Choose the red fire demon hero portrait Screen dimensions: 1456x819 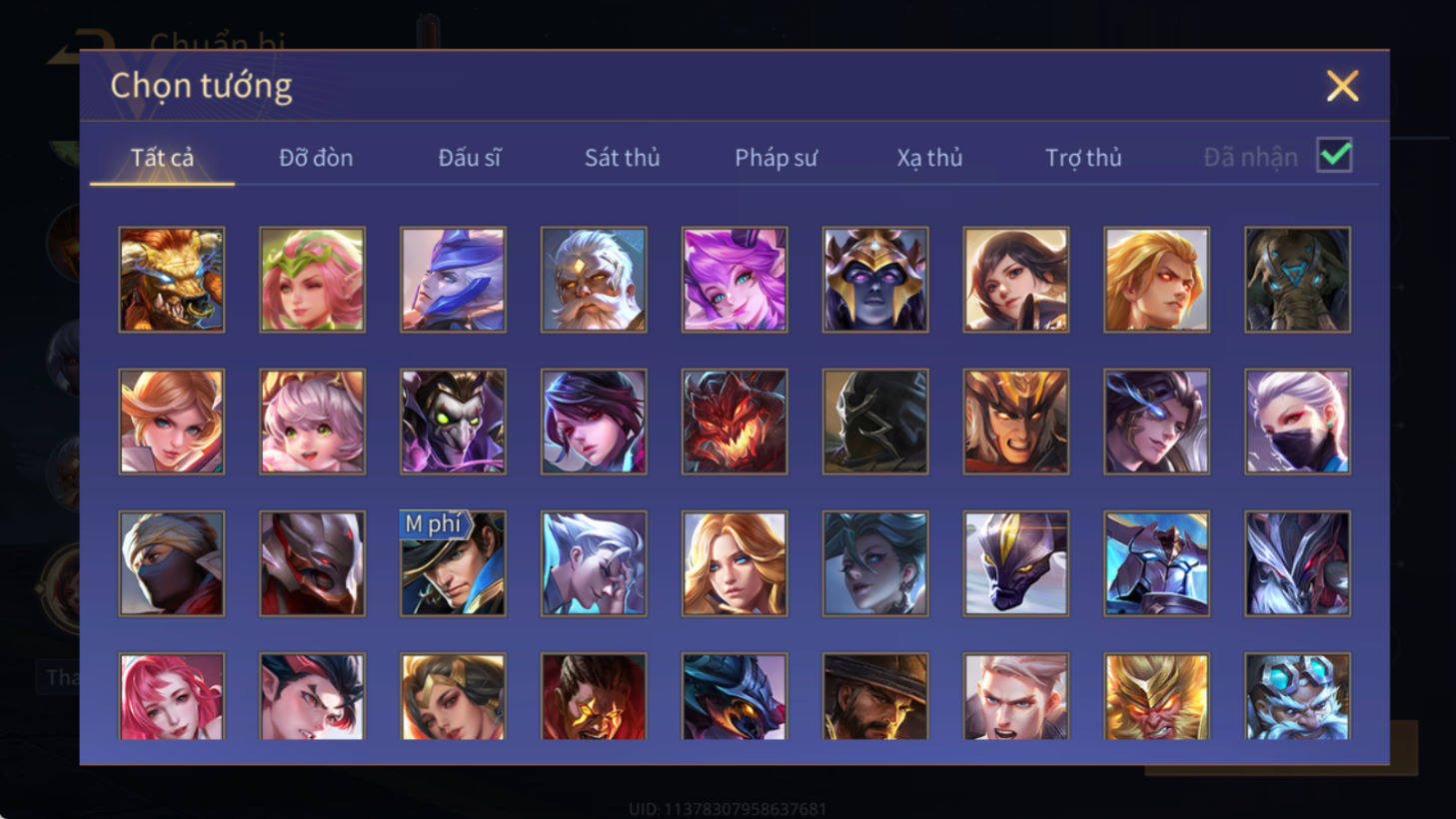click(734, 421)
